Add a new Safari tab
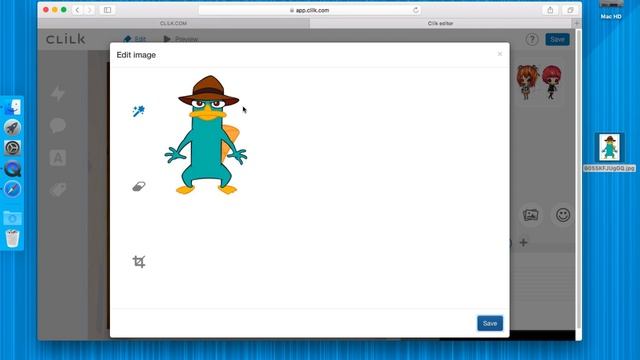Viewport: 640px width, 360px height. pyautogui.click(x=577, y=23)
